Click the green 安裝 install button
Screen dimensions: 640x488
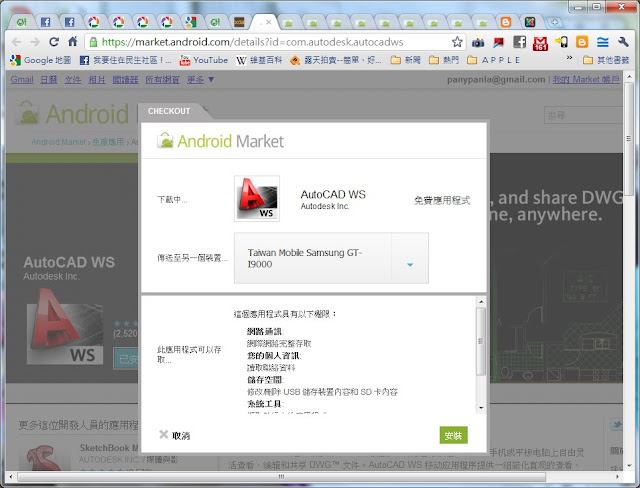[x=453, y=435]
